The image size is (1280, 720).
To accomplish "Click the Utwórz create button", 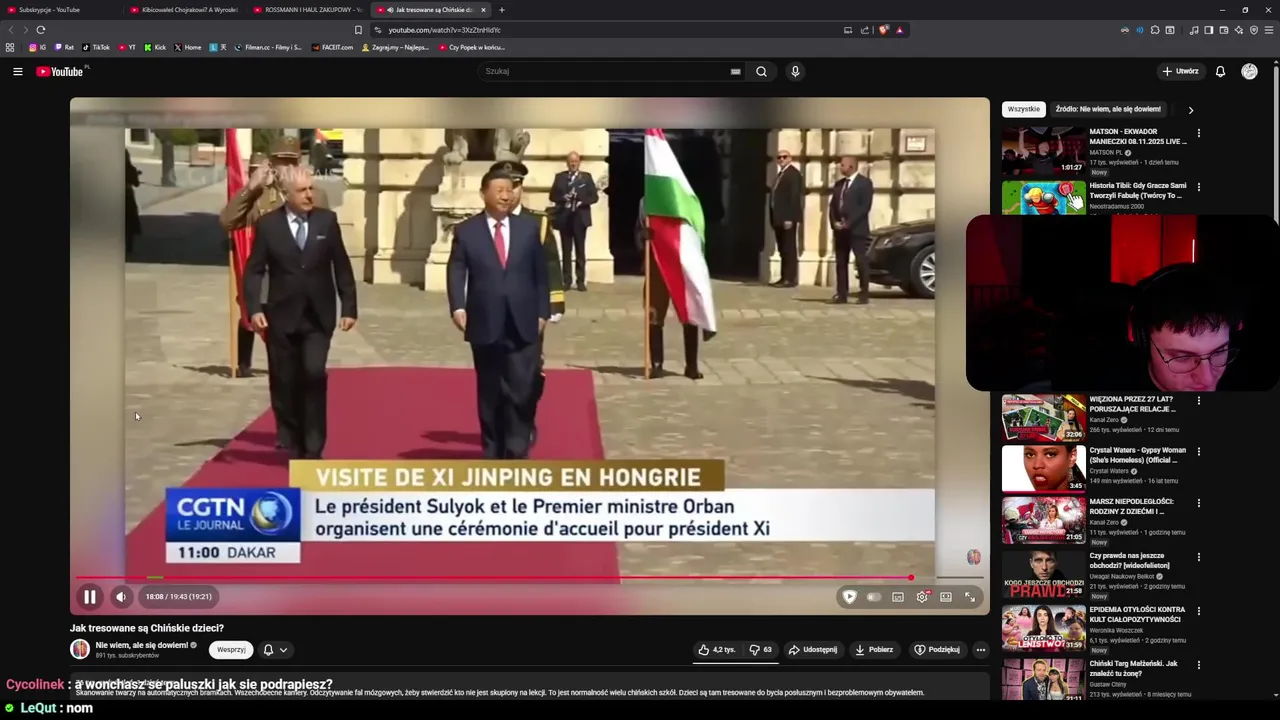I will (1180, 71).
